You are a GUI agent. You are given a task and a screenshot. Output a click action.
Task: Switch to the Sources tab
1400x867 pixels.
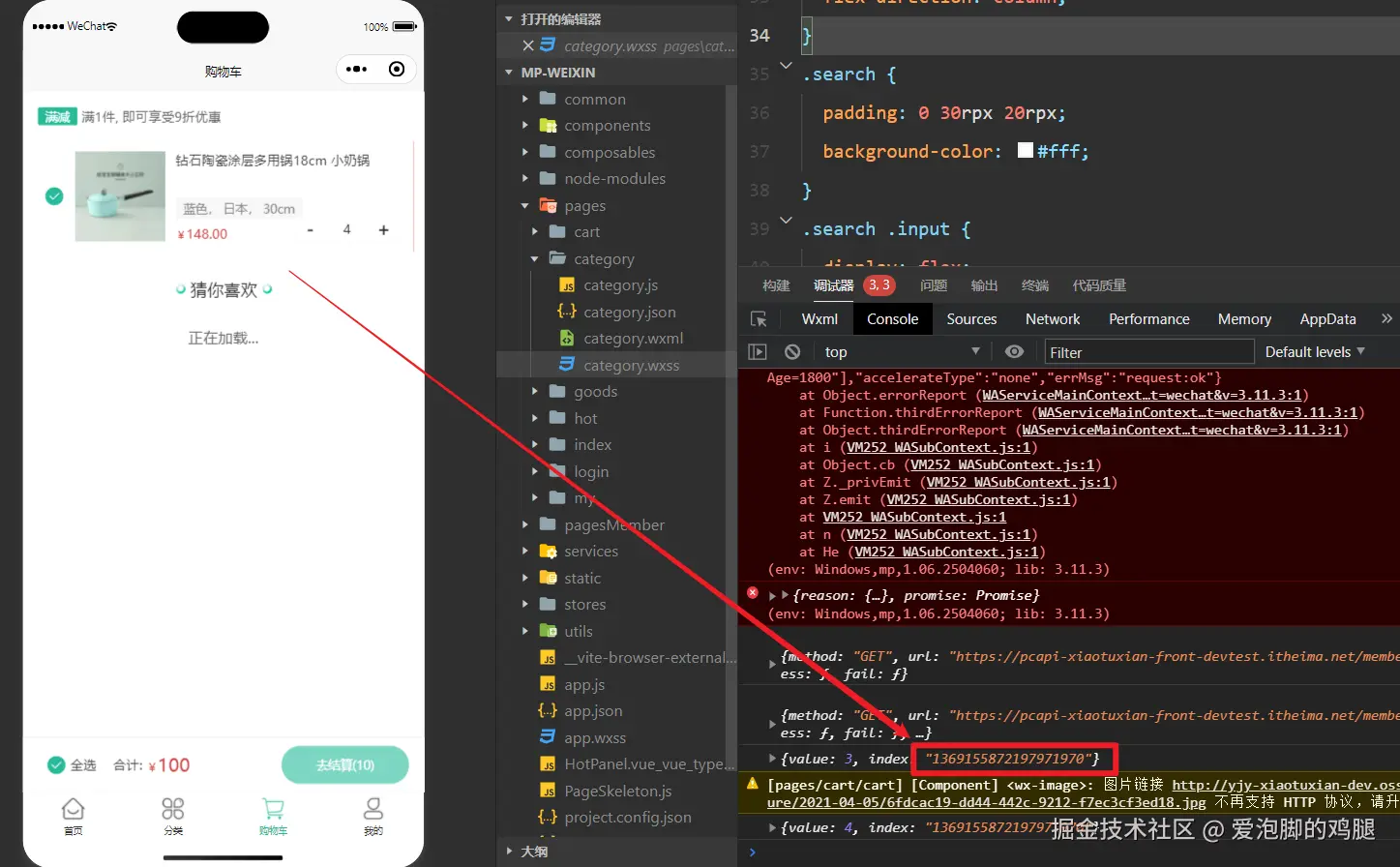tap(971, 319)
